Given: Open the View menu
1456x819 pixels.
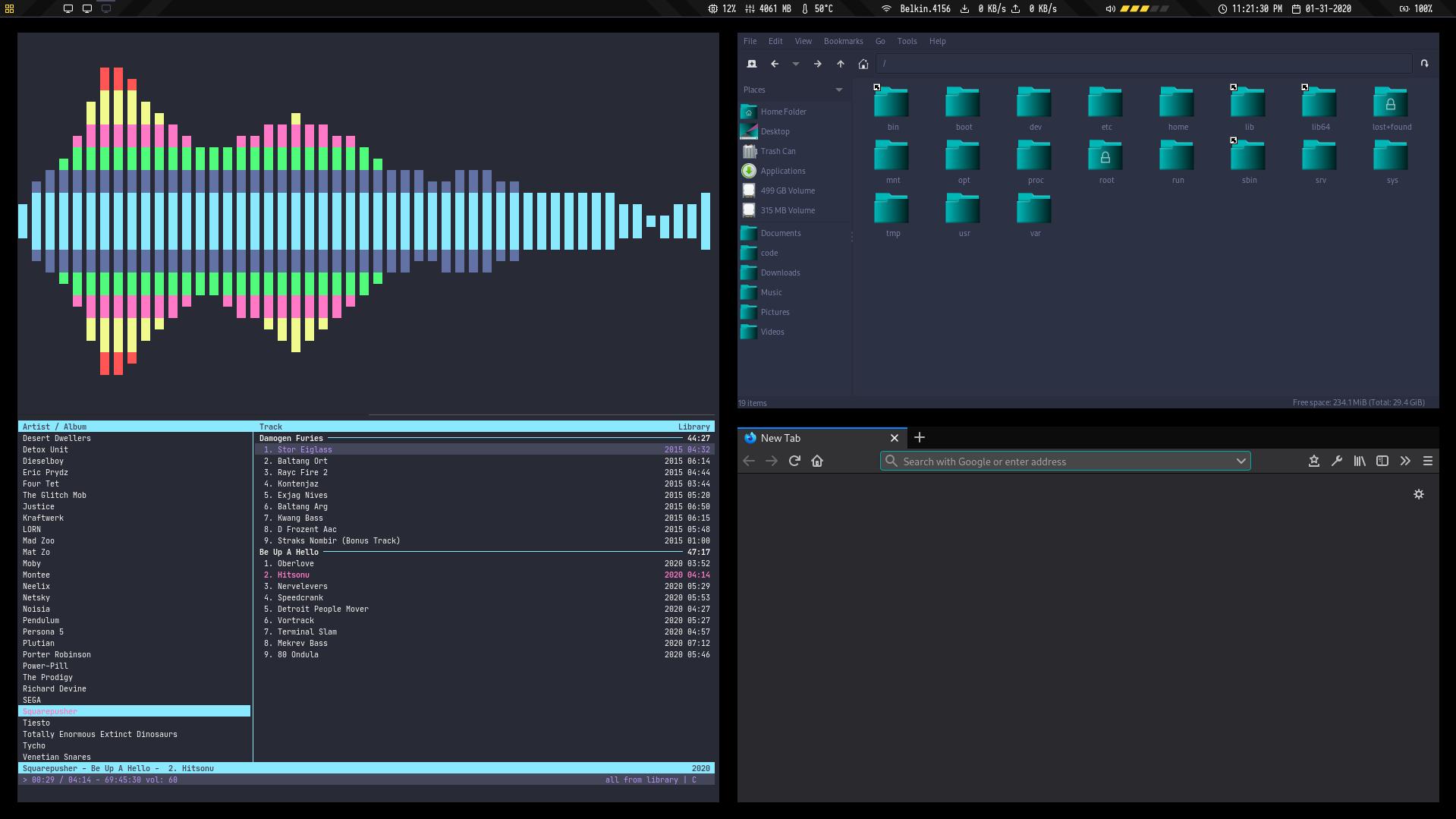Looking at the screenshot, I should (803, 41).
